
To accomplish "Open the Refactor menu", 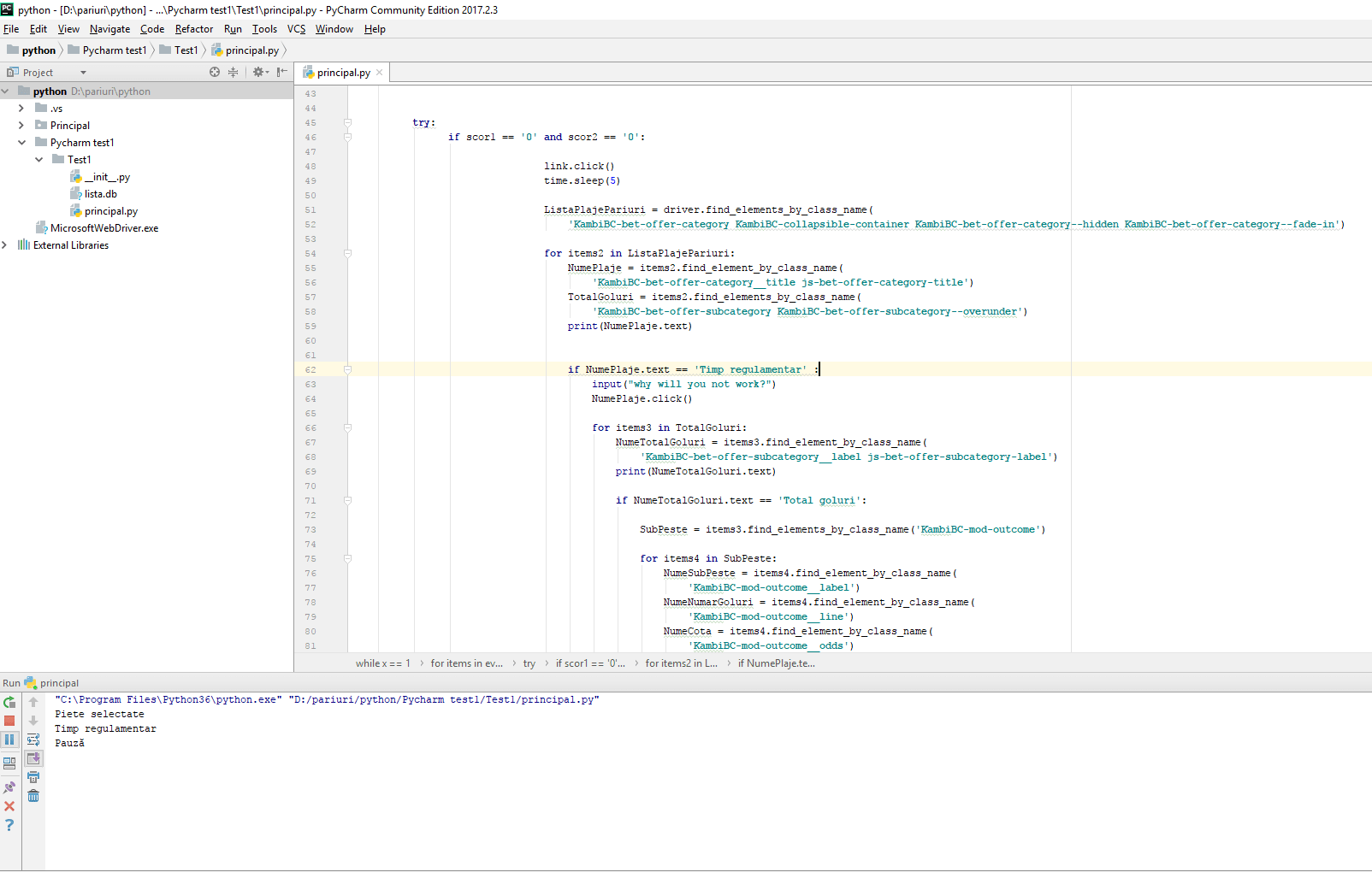I will click(x=193, y=28).
